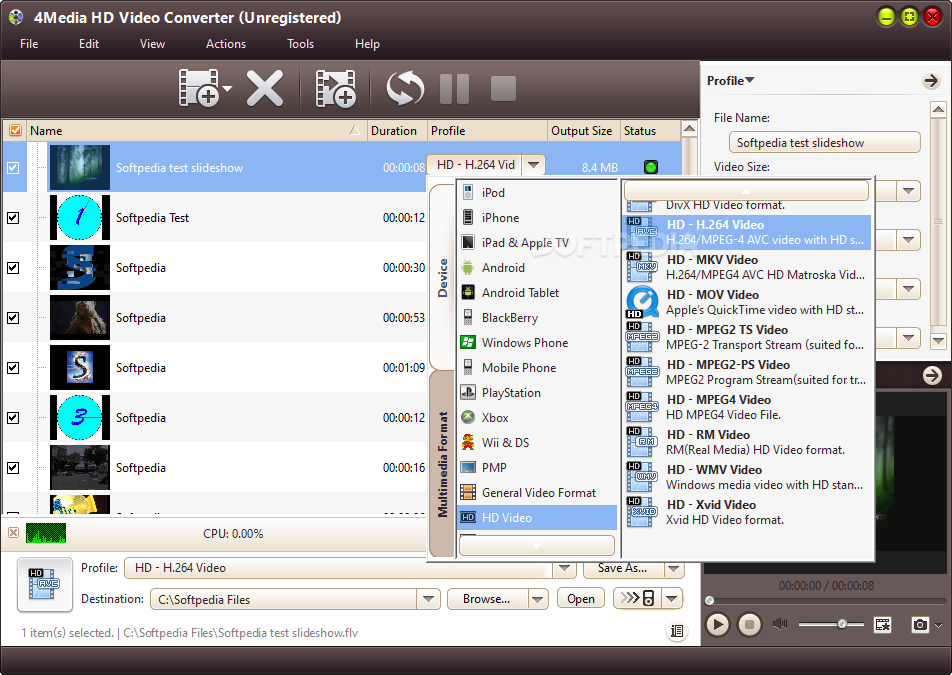
Task: Click the Browse... button
Action: [x=487, y=599]
